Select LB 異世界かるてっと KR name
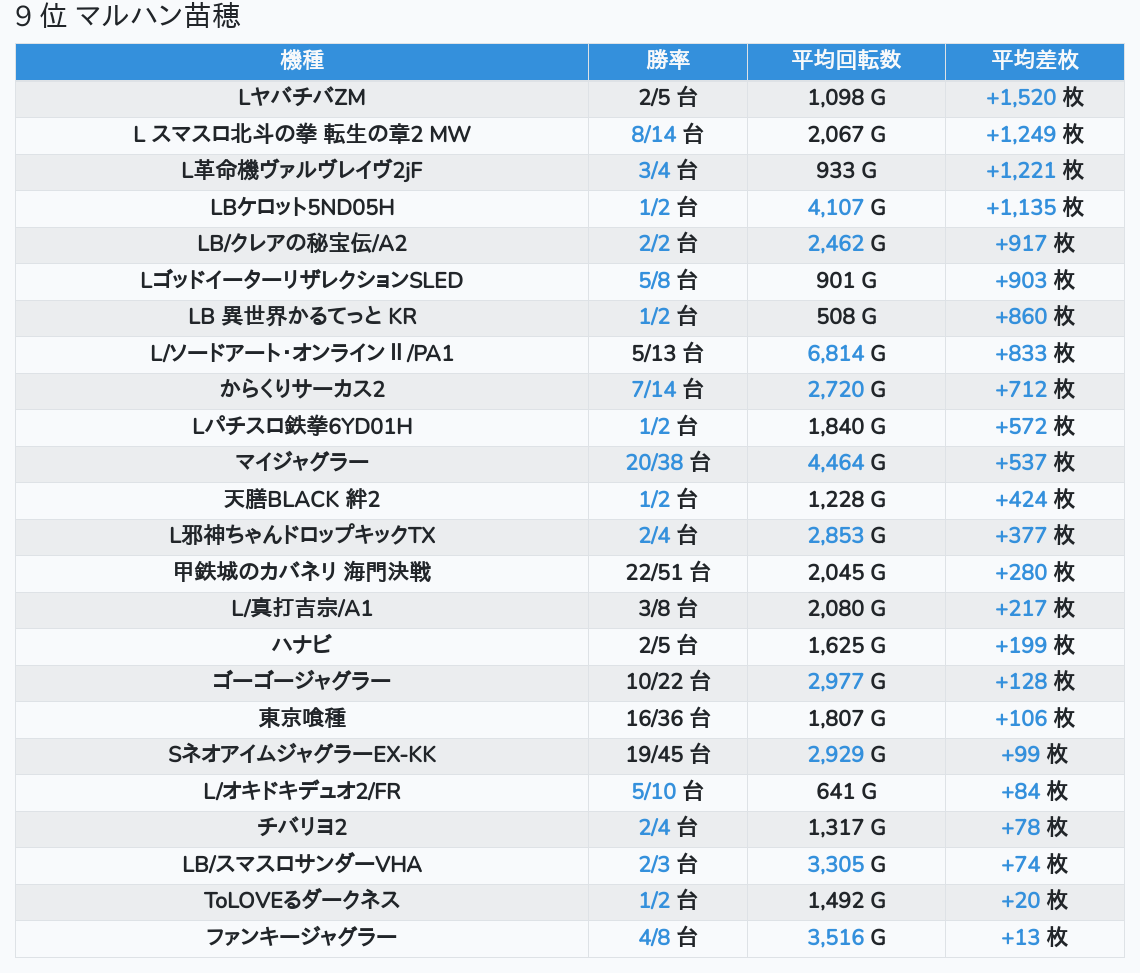 point(302,316)
